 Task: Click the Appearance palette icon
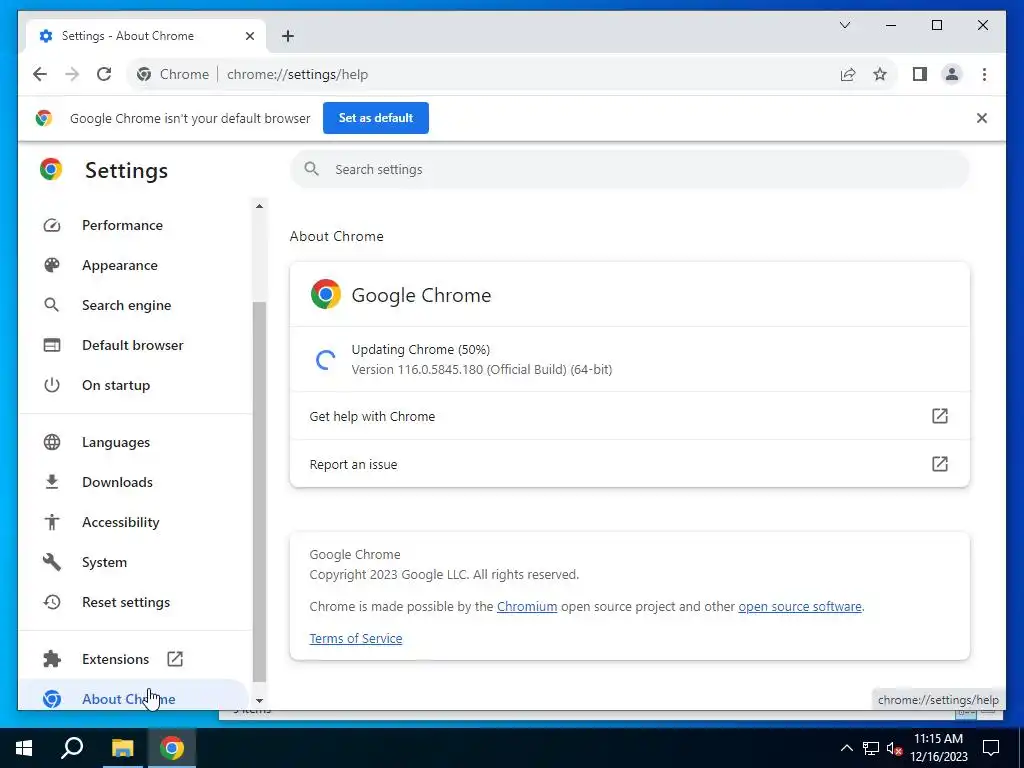pos(52,265)
